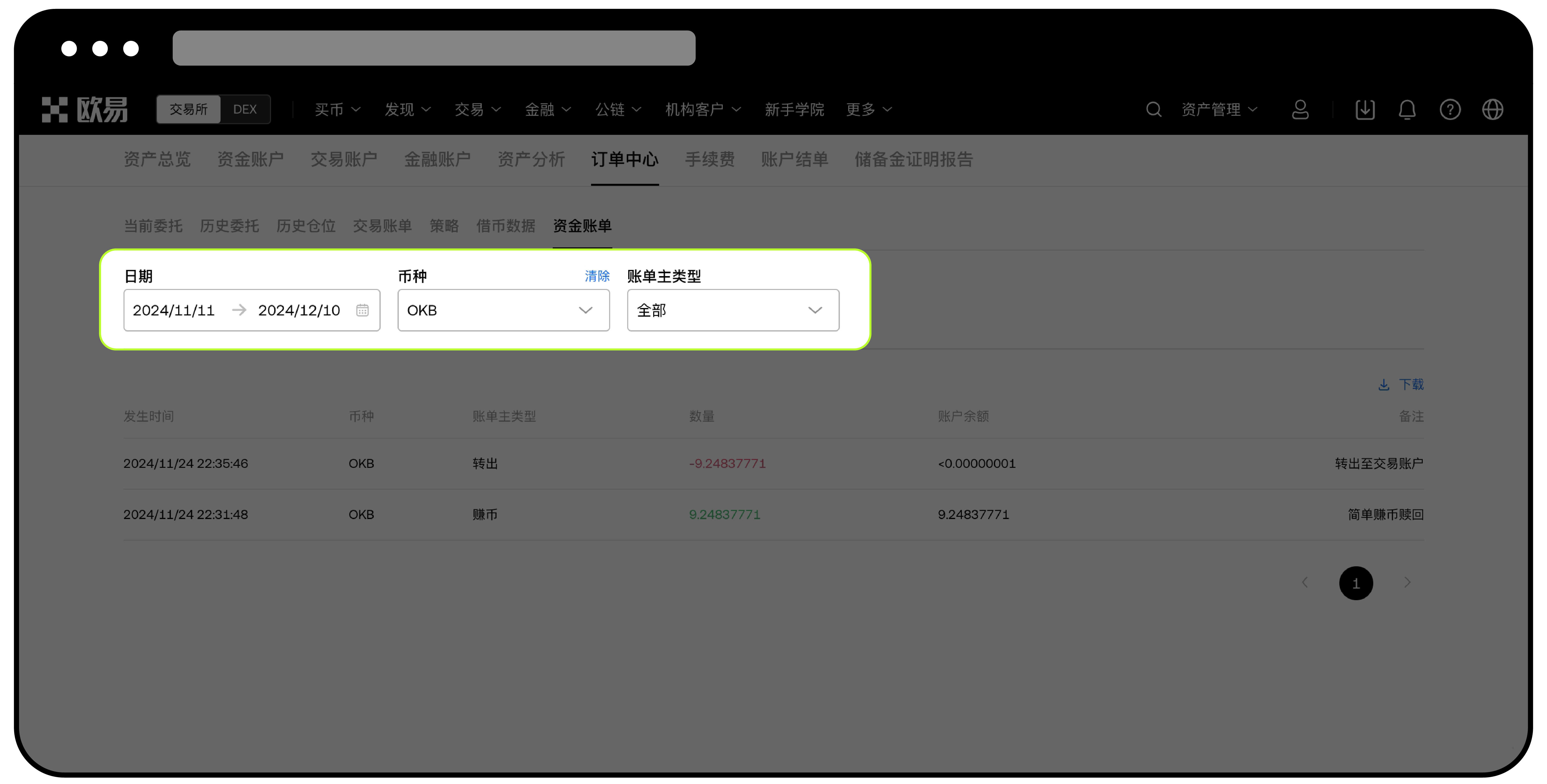Open the 账单主类型 dropdown showing 全部

(x=733, y=310)
